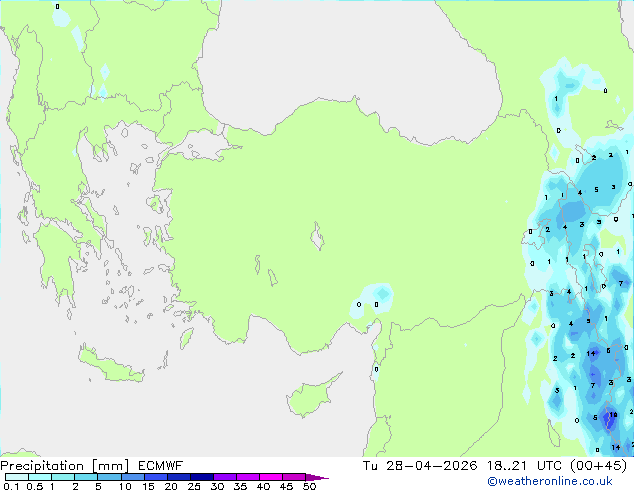Select the 1–2 mm legend color swatch
This screenshot has width=634, height=490.
63,477
